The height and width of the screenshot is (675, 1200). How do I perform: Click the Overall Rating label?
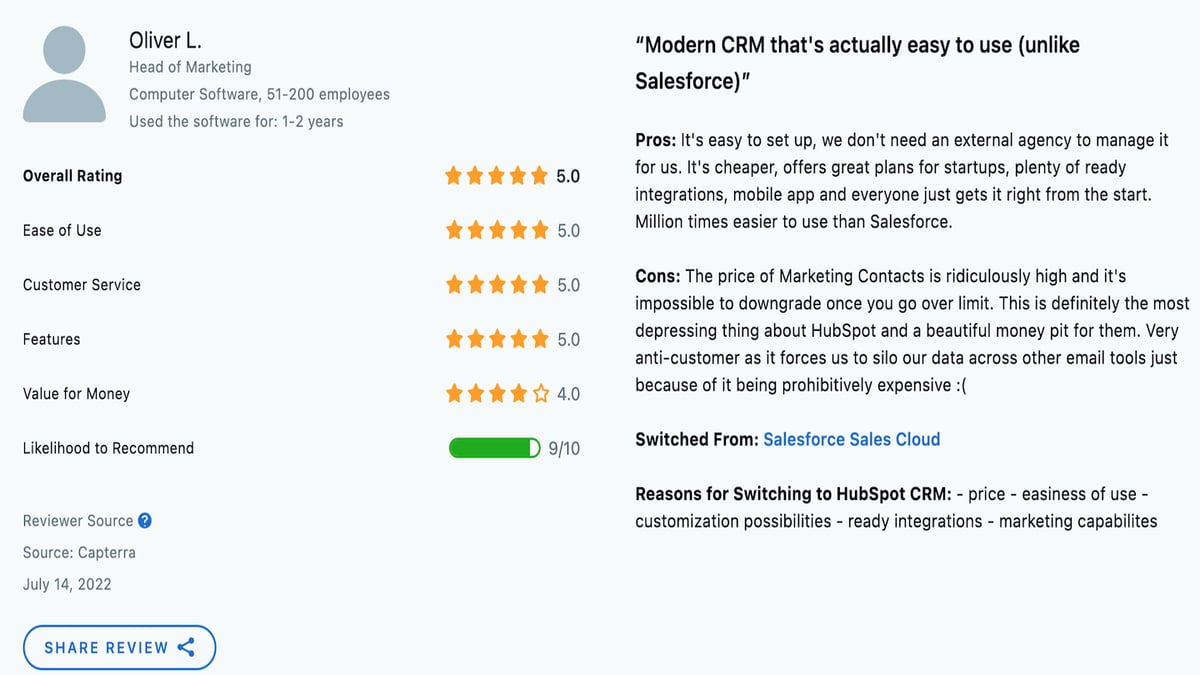pos(72,176)
